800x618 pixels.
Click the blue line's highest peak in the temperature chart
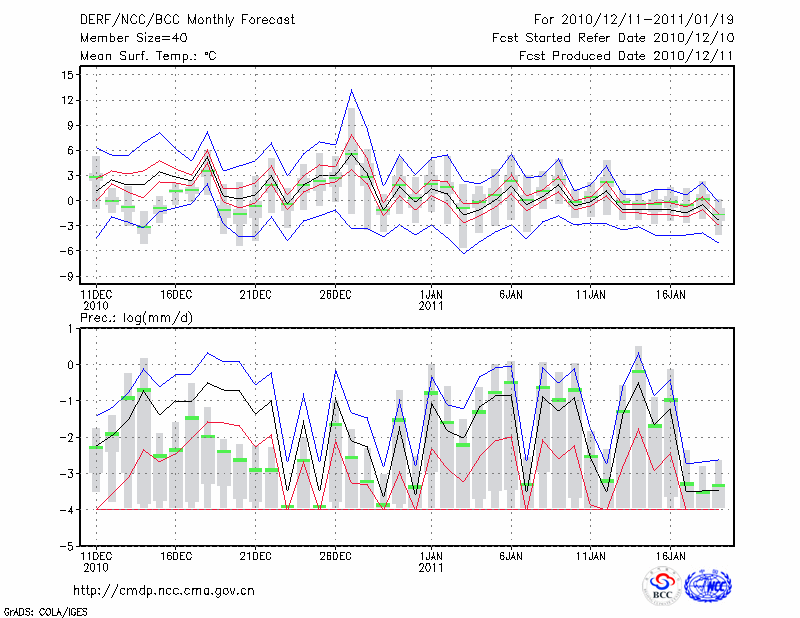[x=351, y=90]
